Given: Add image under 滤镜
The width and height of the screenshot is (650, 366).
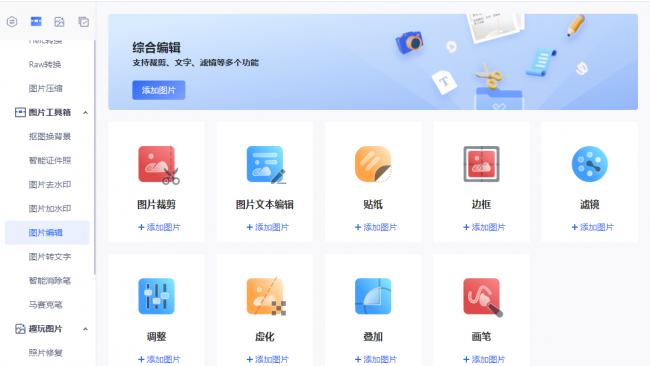Looking at the screenshot, I should coord(592,227).
